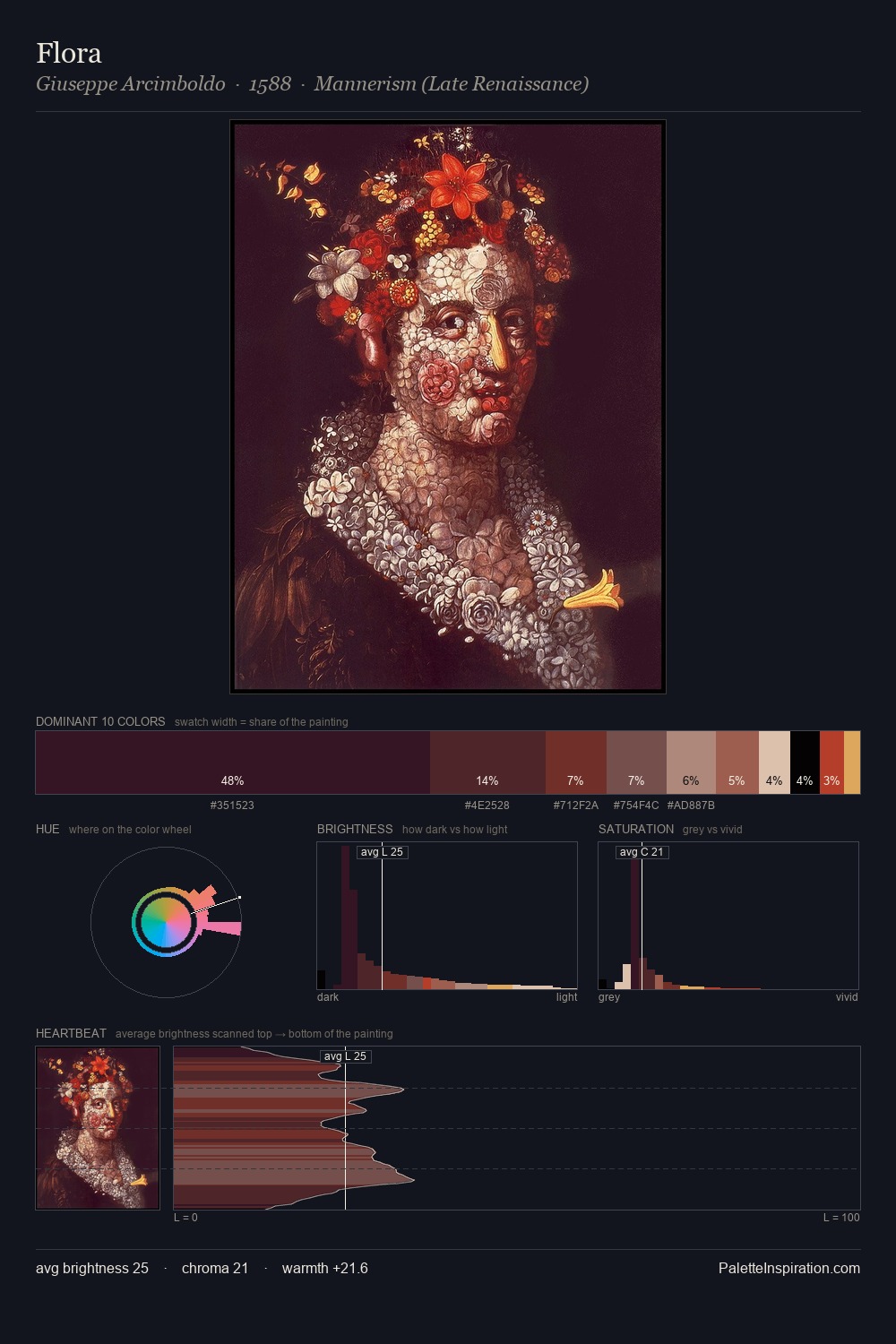Click hex code '#AD887B'

tap(691, 806)
